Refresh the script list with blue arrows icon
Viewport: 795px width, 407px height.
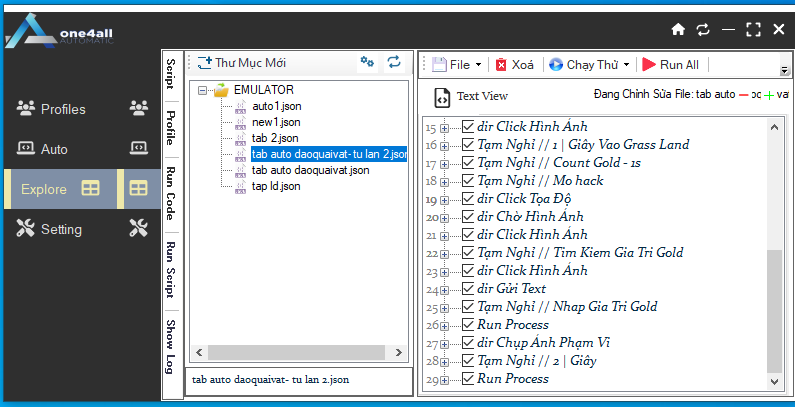point(394,62)
